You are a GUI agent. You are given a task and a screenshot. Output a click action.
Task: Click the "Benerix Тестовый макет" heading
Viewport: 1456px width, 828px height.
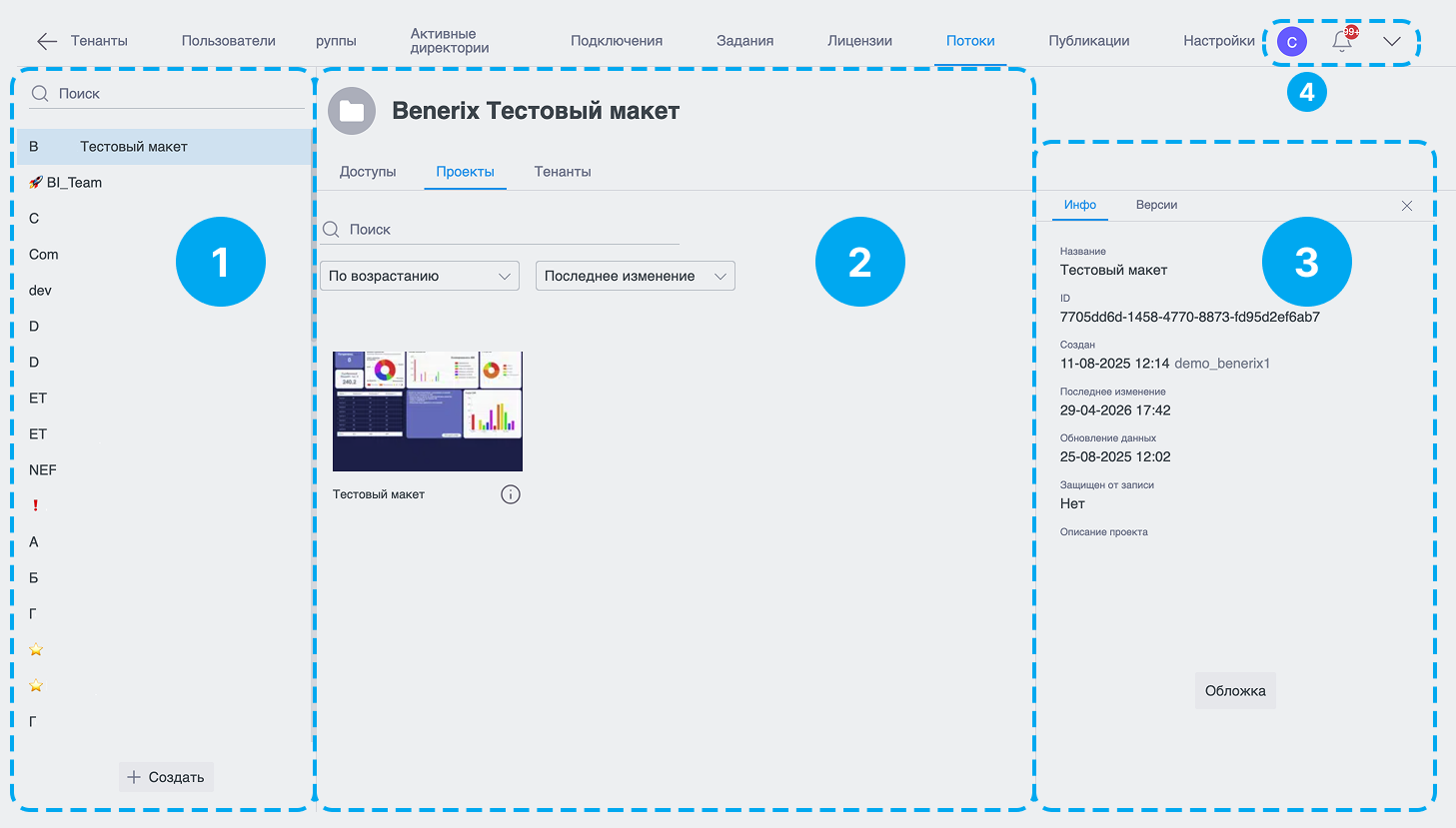(536, 111)
